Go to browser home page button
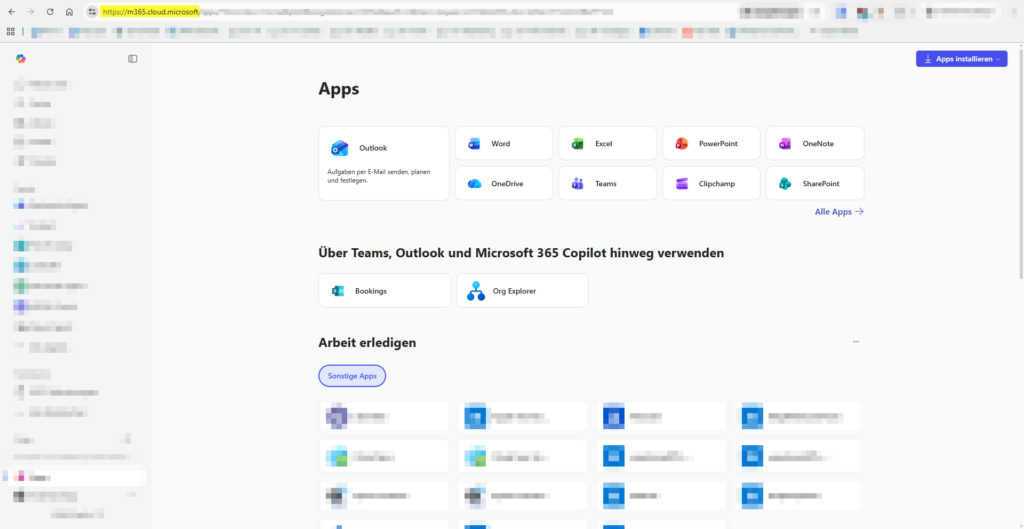Viewport: 1024px width, 529px height. pyautogui.click(x=69, y=12)
